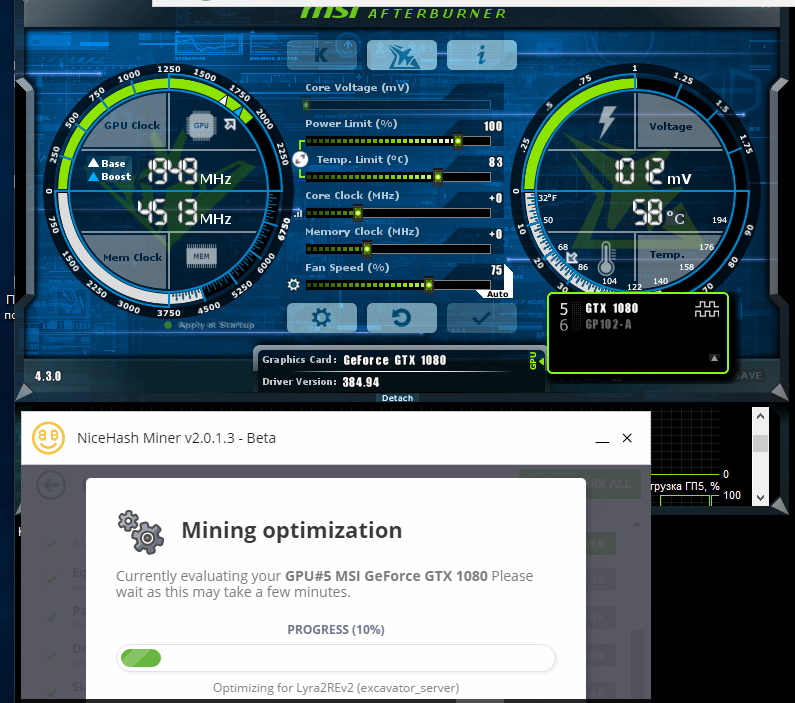Adjust the Power Limit slider handle
The image size is (795, 703).
click(x=458, y=141)
